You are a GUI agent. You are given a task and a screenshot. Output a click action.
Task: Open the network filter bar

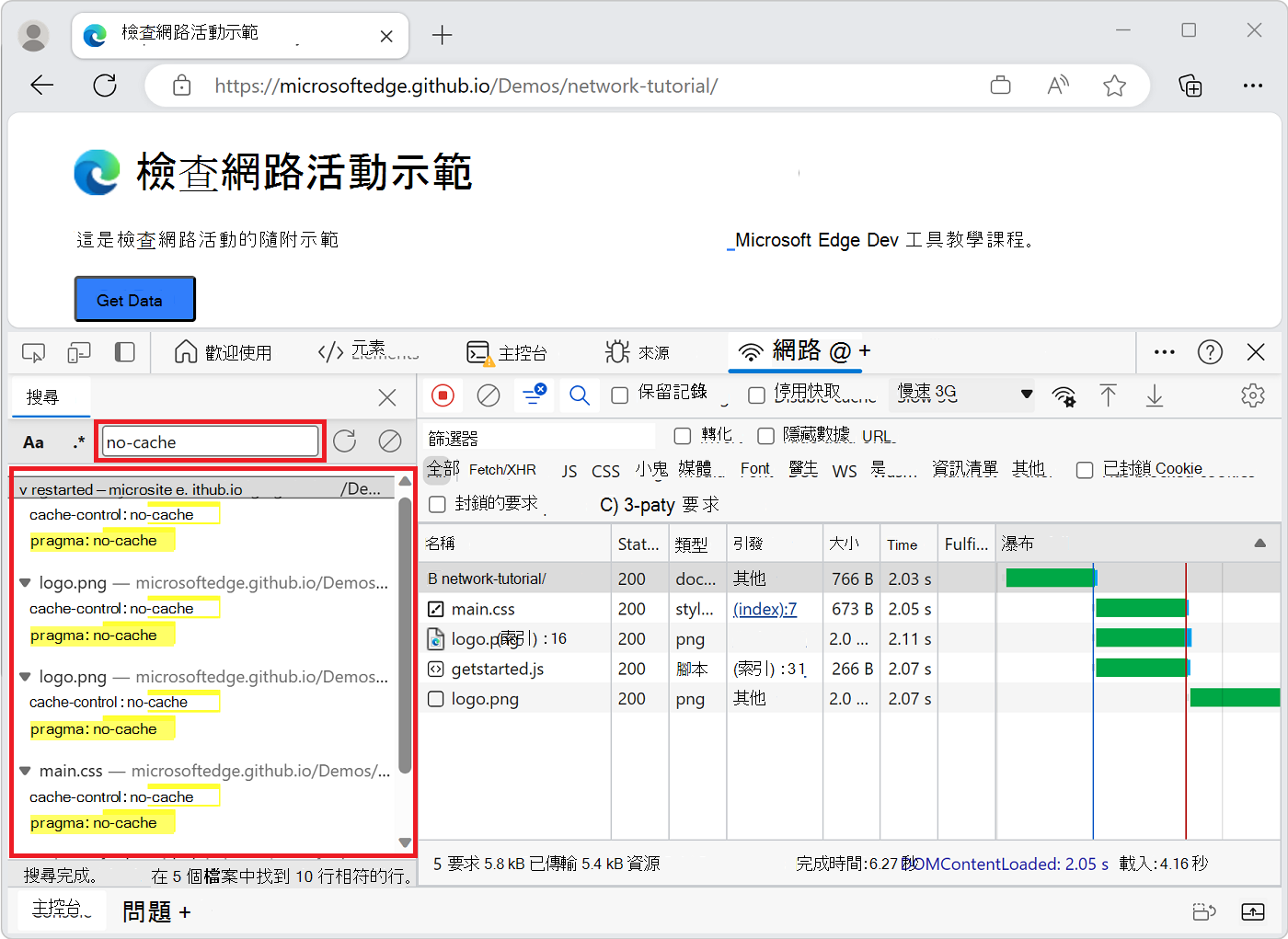(534, 395)
